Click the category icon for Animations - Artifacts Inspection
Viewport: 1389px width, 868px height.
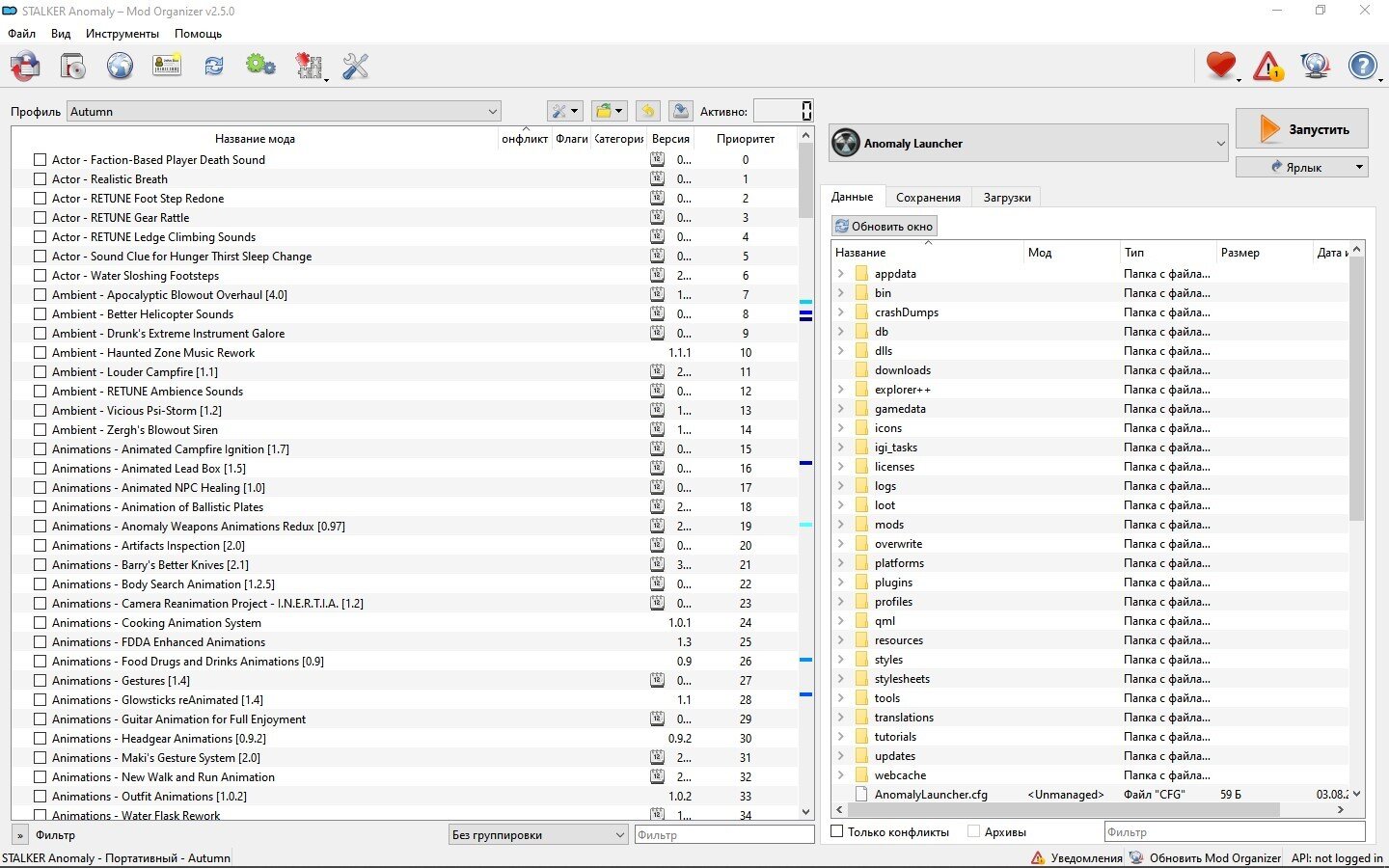(657, 545)
